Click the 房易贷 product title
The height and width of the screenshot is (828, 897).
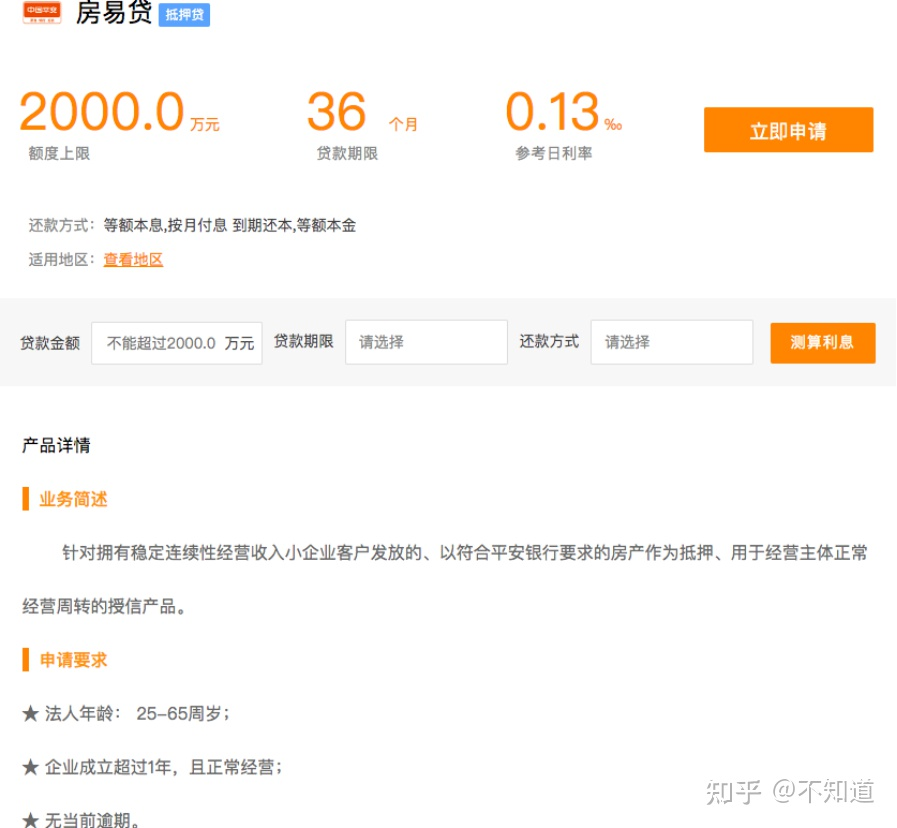point(114,13)
